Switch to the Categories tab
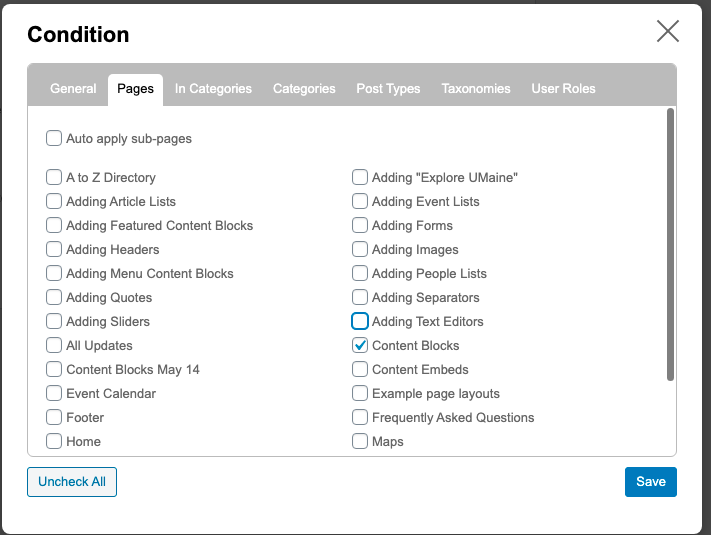The height and width of the screenshot is (535, 711). click(304, 88)
